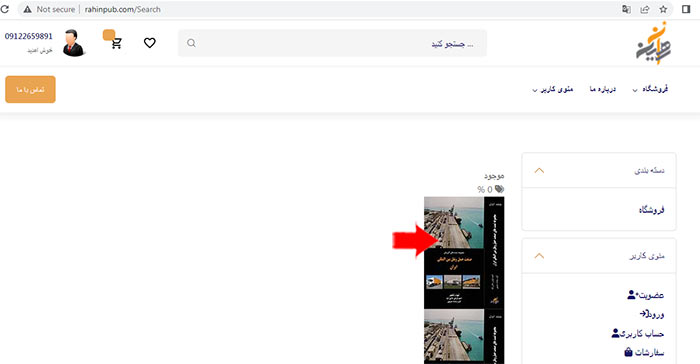
Task: Click the share icon in address bar
Action: [x=645, y=9]
